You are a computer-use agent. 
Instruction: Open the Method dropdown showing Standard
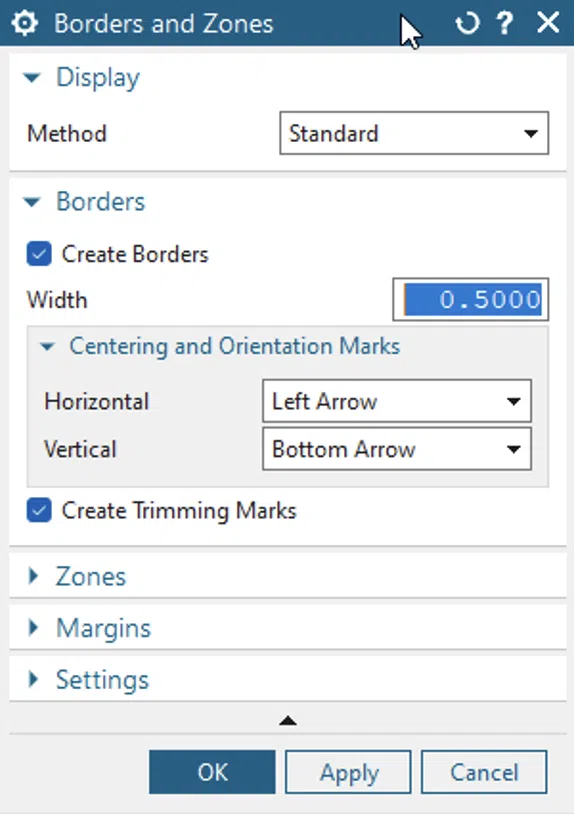(414, 133)
